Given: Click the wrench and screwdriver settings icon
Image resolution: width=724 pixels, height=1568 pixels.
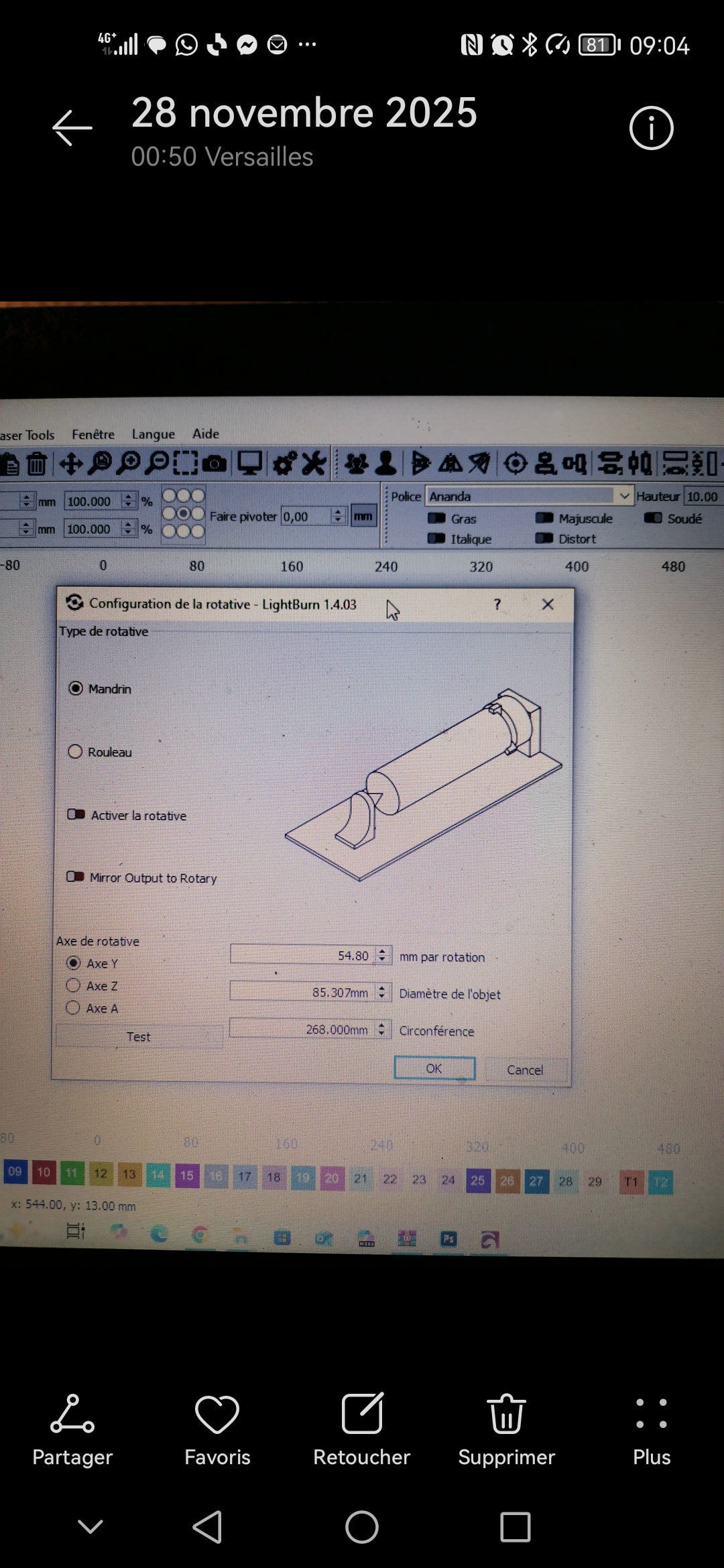Looking at the screenshot, I should coord(314,464).
